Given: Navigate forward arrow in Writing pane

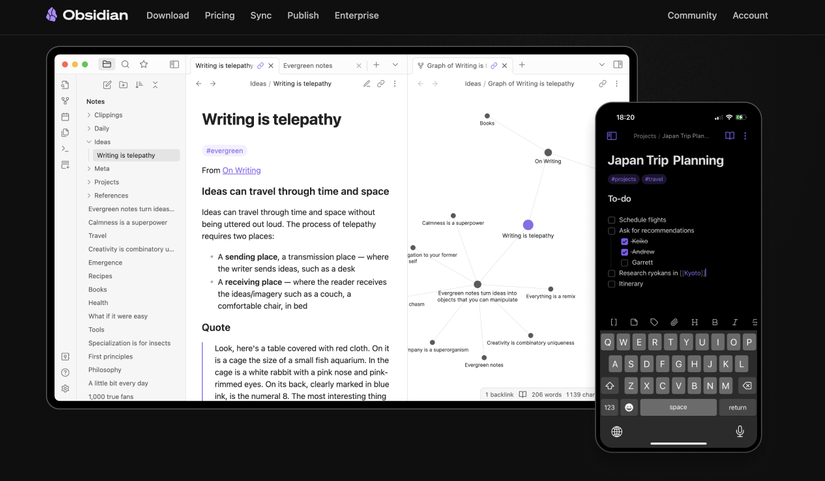Looking at the screenshot, I should (213, 84).
